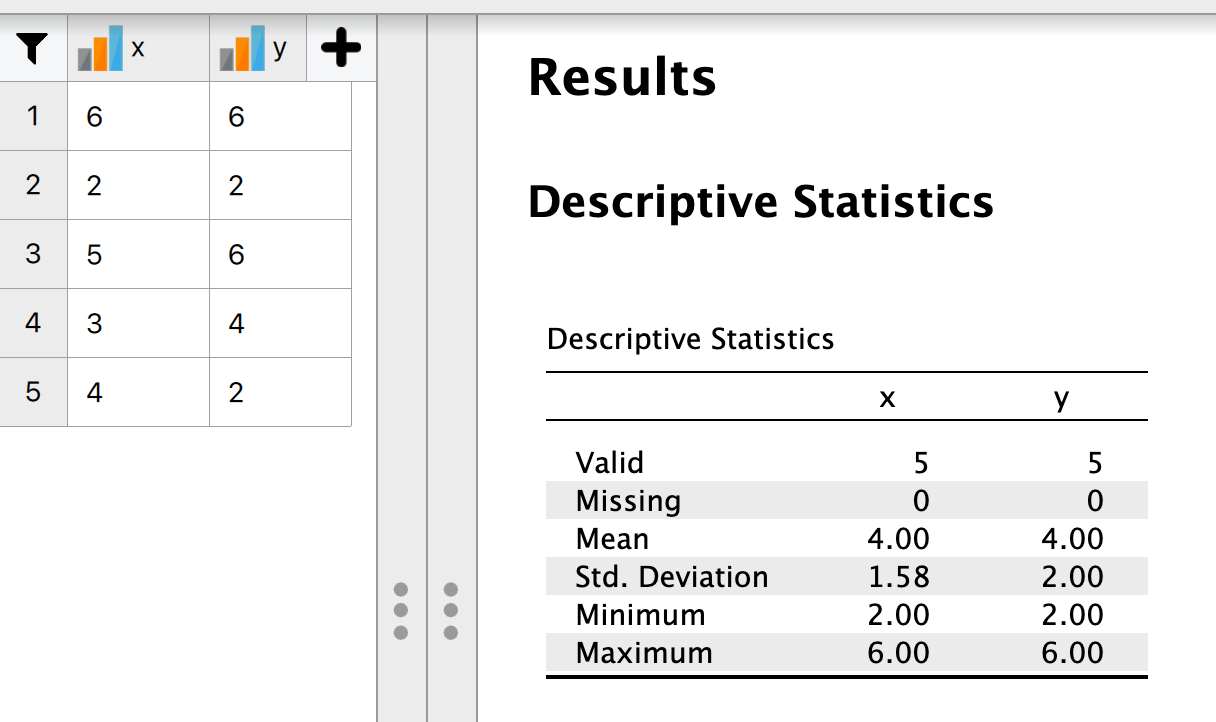Click the Descriptive Statistics heading
Viewport: 1216px width, 722px height.
coord(761,201)
